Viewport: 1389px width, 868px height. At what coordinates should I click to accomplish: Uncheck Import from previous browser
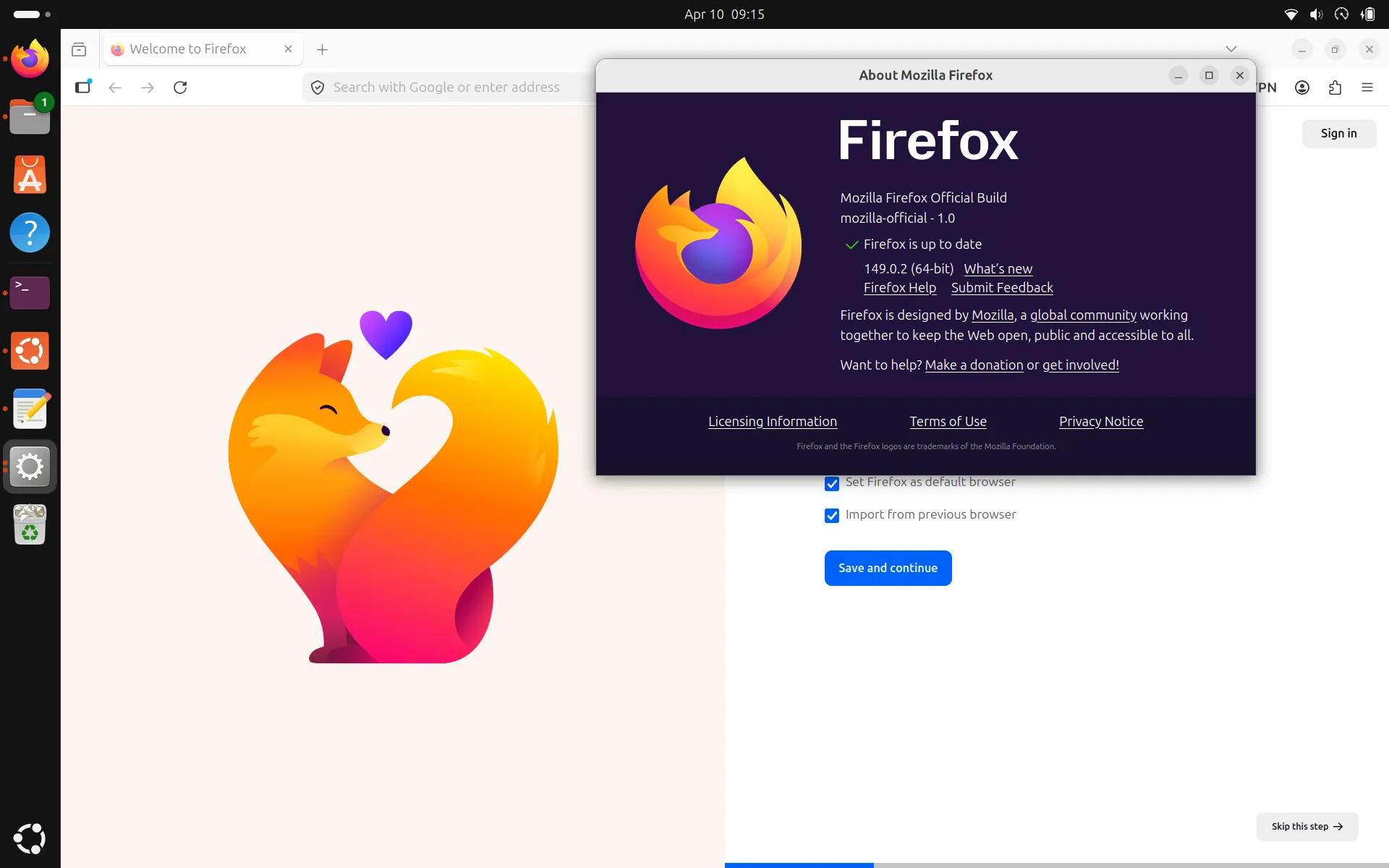tap(832, 515)
